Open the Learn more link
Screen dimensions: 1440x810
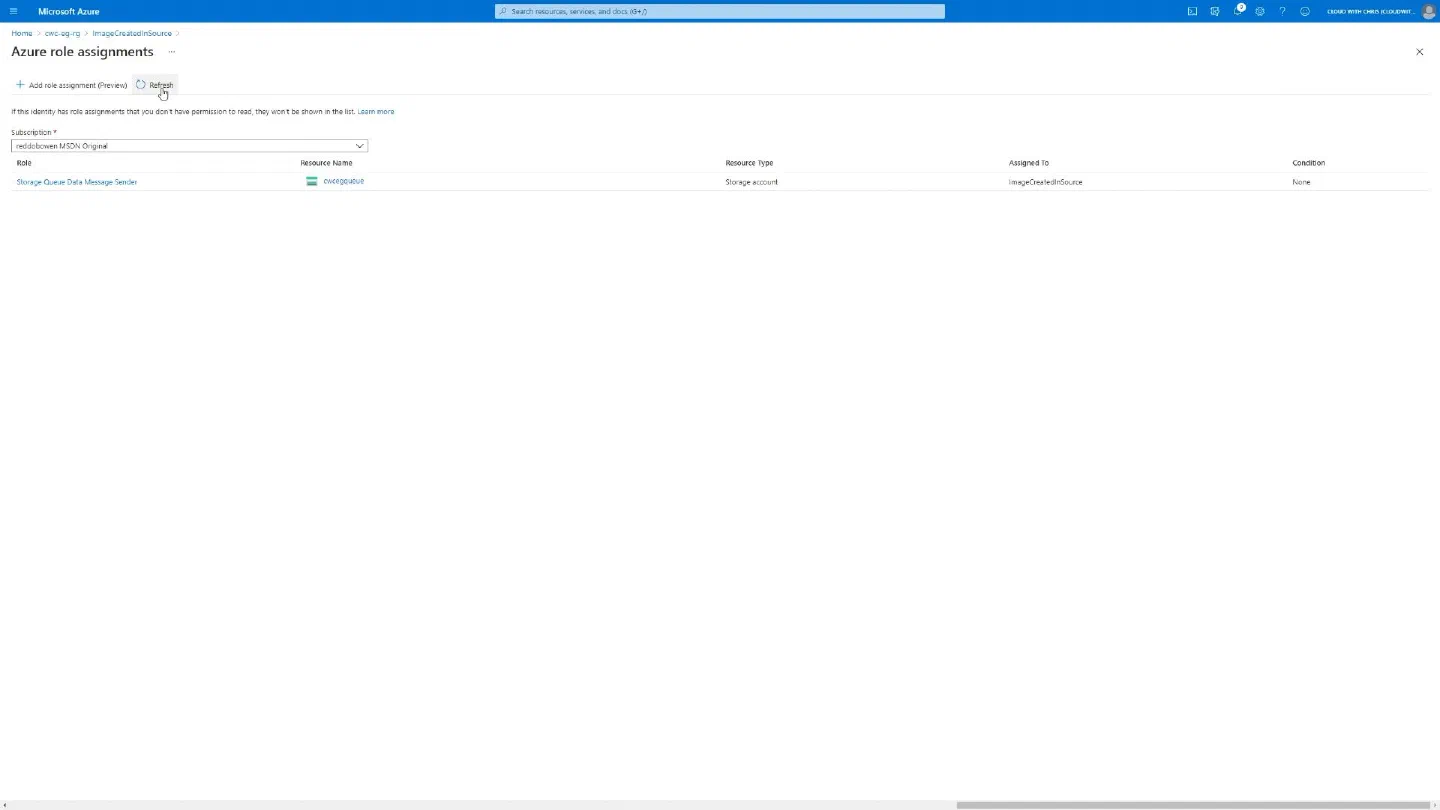[376, 111]
